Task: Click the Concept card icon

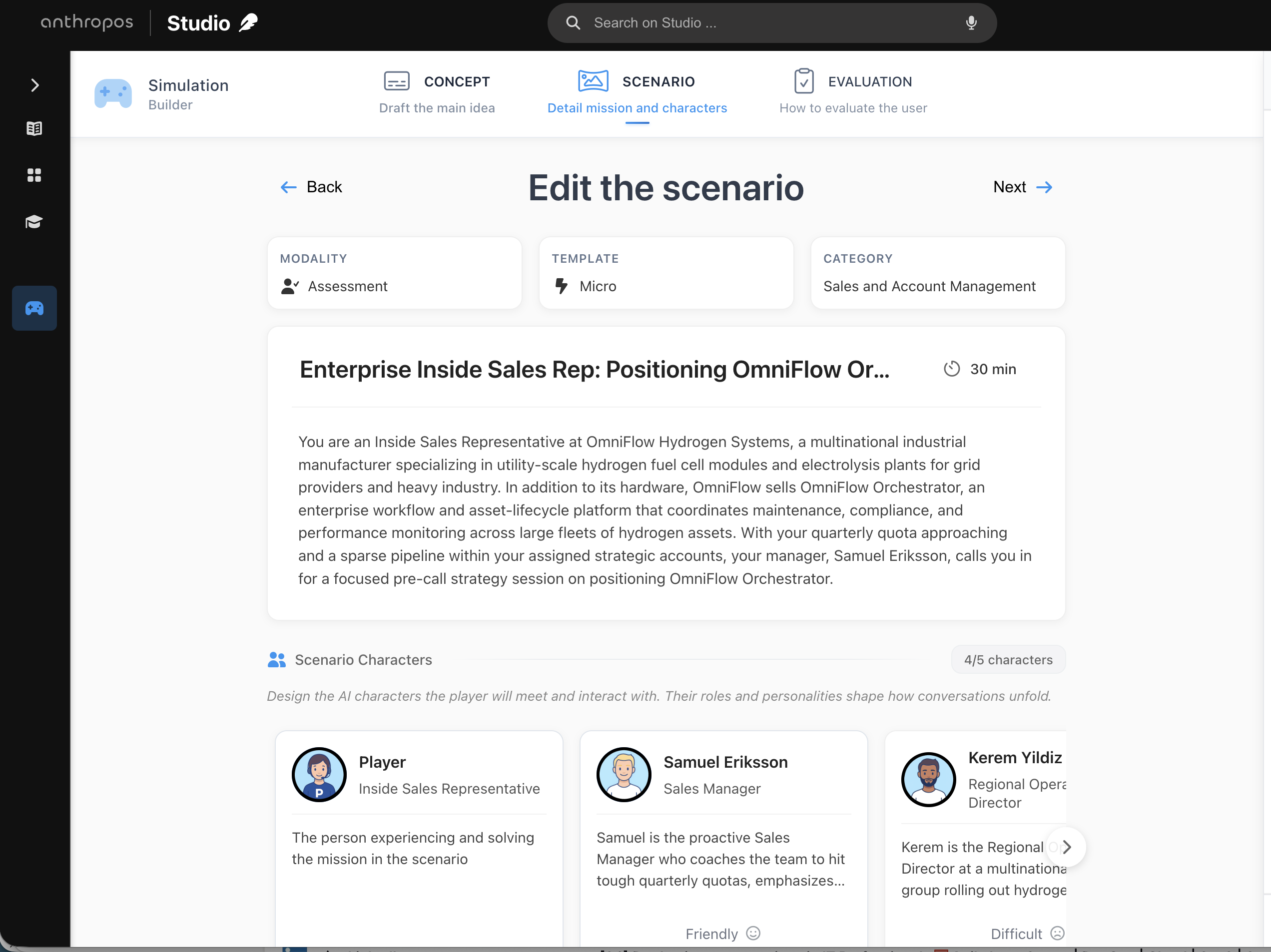Action: [397, 81]
